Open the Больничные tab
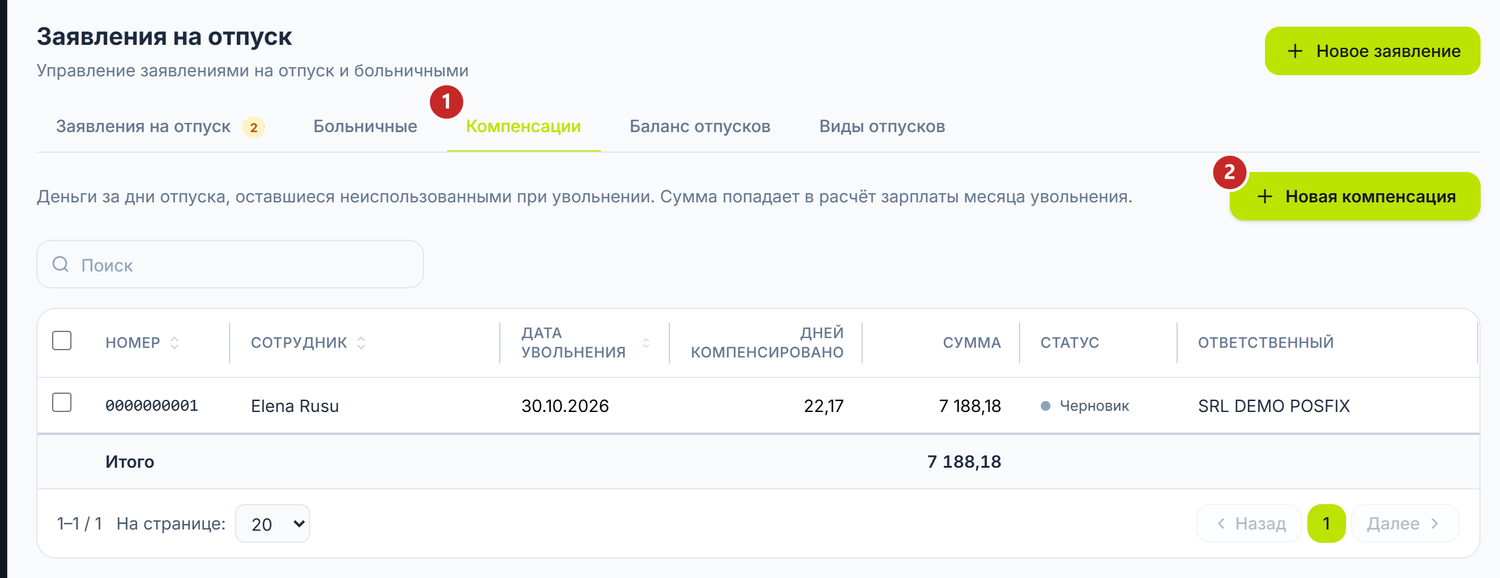 [365, 127]
